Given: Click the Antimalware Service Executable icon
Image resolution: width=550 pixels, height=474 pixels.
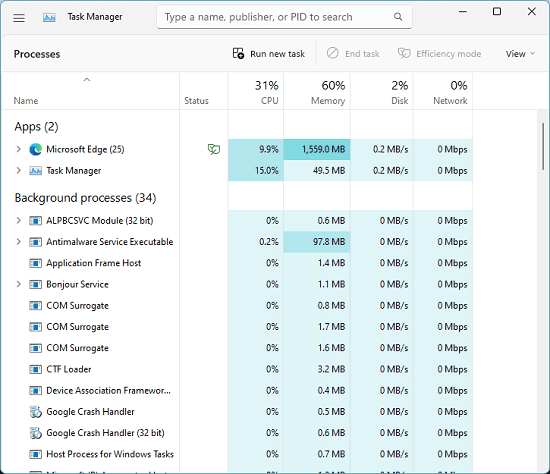Looking at the screenshot, I should [x=35, y=242].
